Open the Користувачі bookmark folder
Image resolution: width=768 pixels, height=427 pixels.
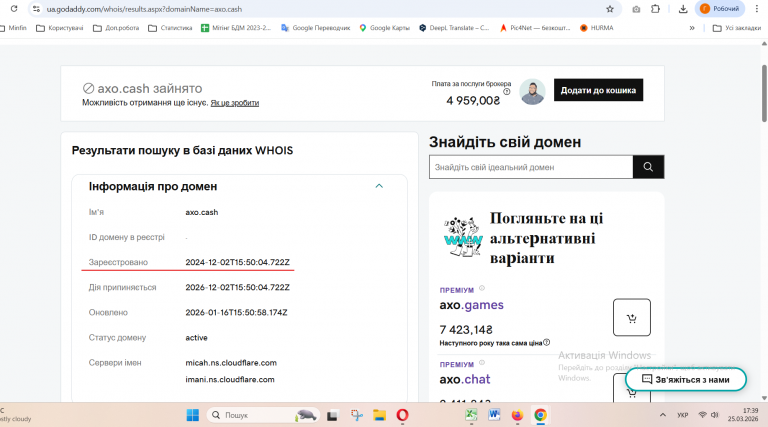pos(60,28)
